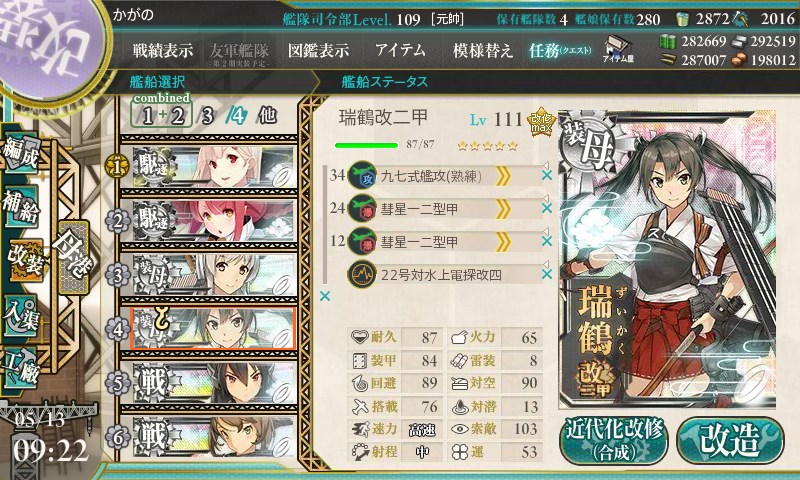Image resolution: width=800 pixels, height=480 pixels.
Task: Remove all equipment with bottom-left X
Action: (x=324, y=296)
